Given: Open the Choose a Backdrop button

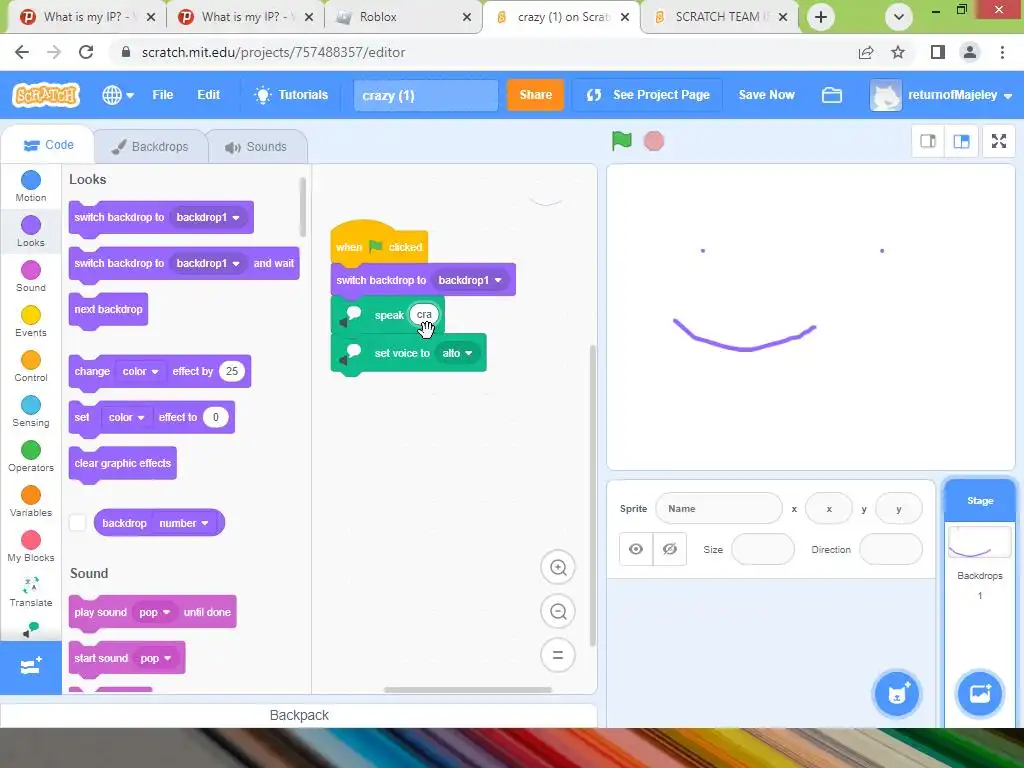Looking at the screenshot, I should 980,694.
